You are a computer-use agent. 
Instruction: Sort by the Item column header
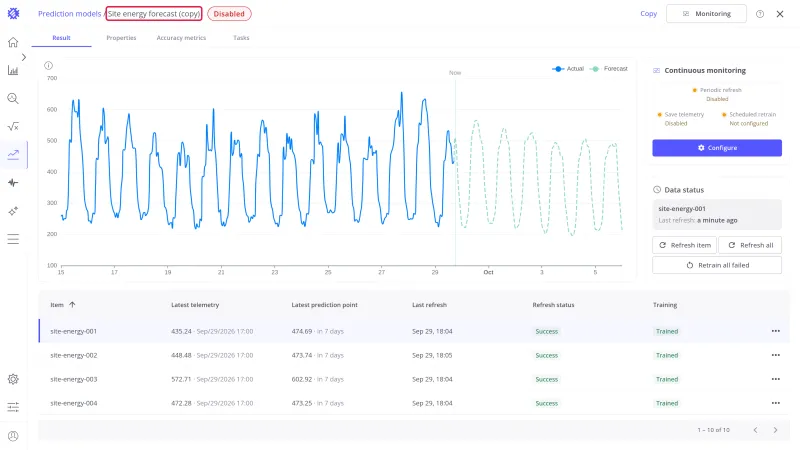point(57,305)
